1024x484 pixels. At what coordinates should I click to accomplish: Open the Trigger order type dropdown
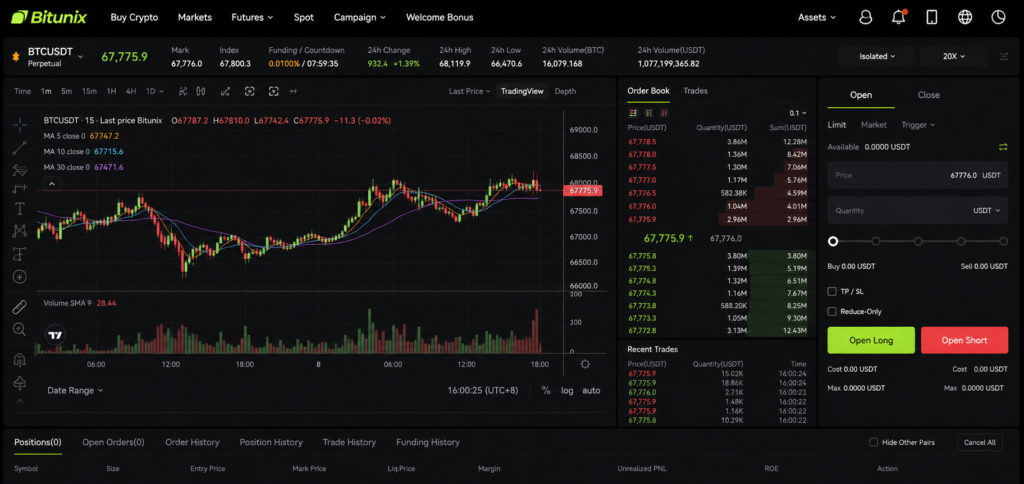click(x=918, y=125)
